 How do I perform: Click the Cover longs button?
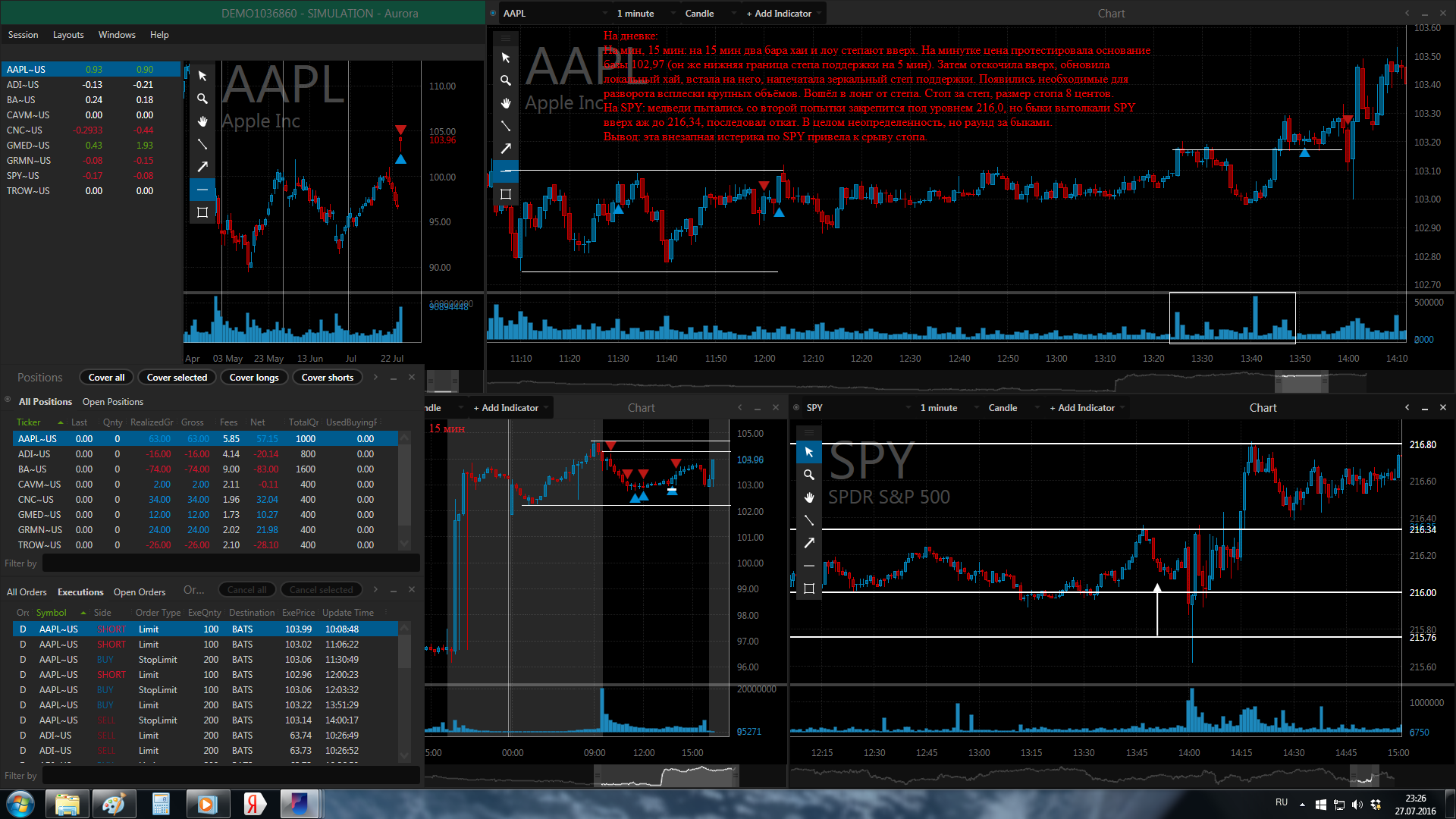click(x=254, y=378)
